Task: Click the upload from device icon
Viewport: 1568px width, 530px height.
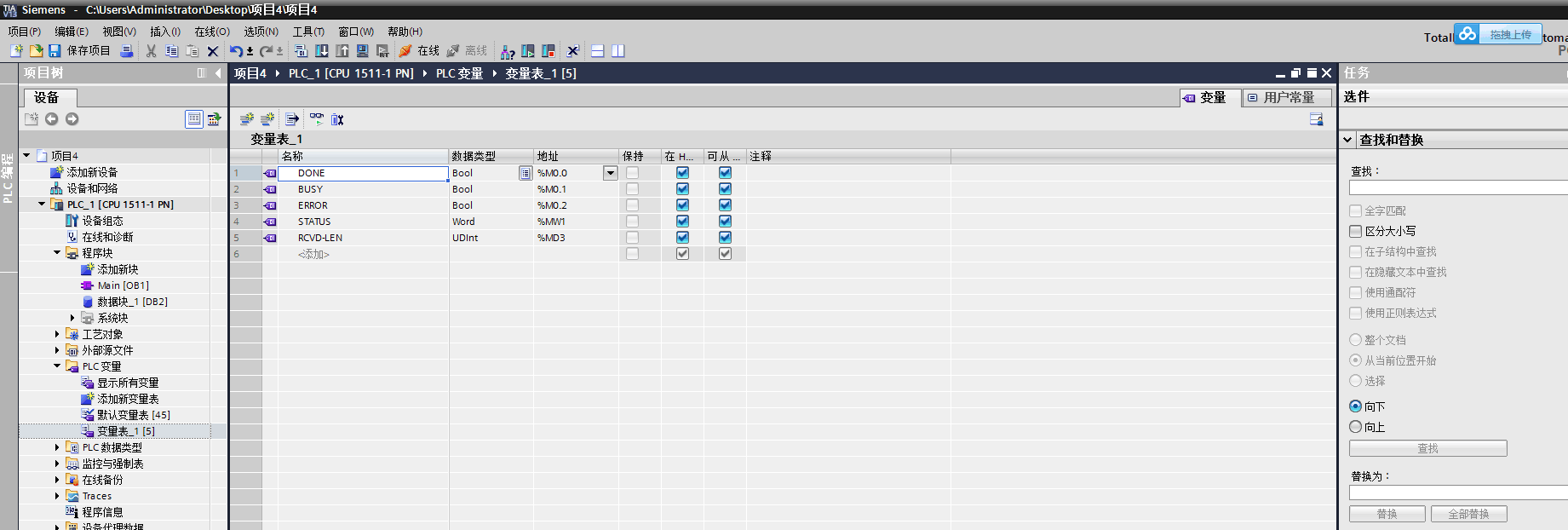Action: (342, 51)
